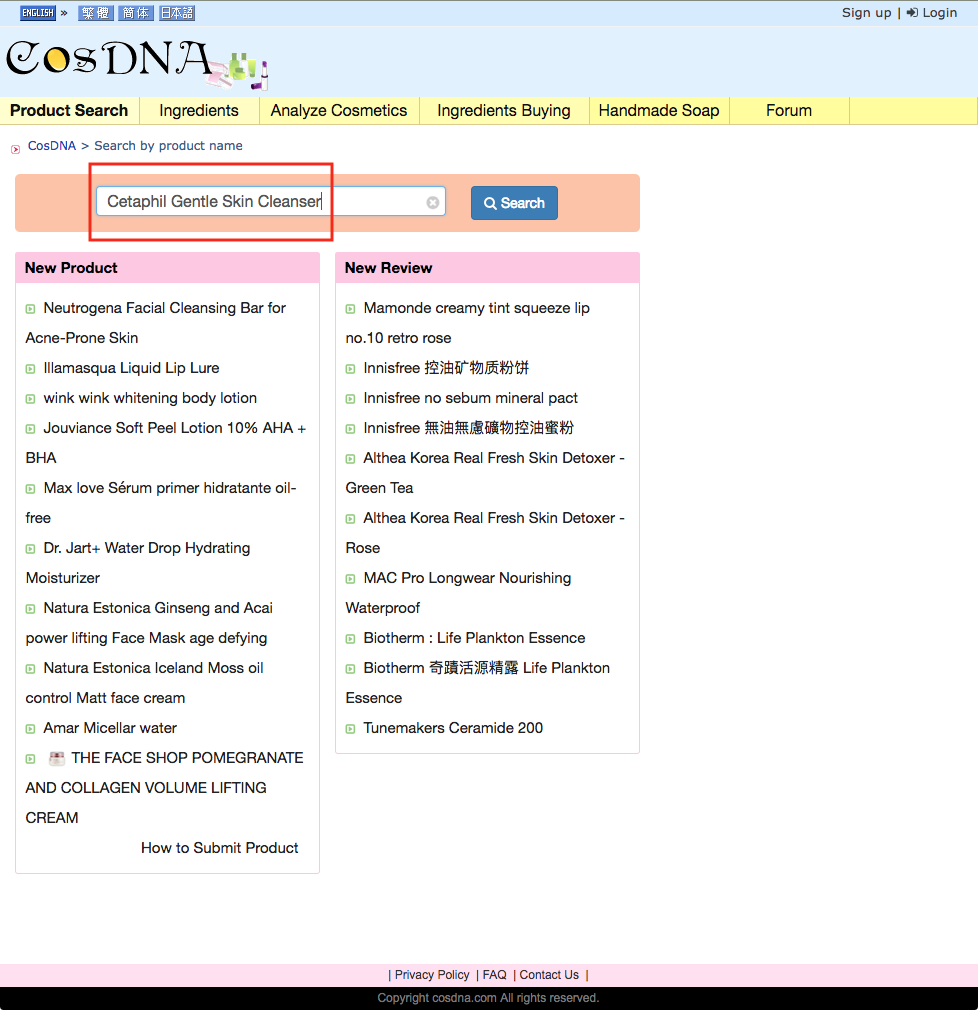Click the CosDNA breadcrumb link
Viewport: 978px width, 1010px height.
click(x=52, y=146)
